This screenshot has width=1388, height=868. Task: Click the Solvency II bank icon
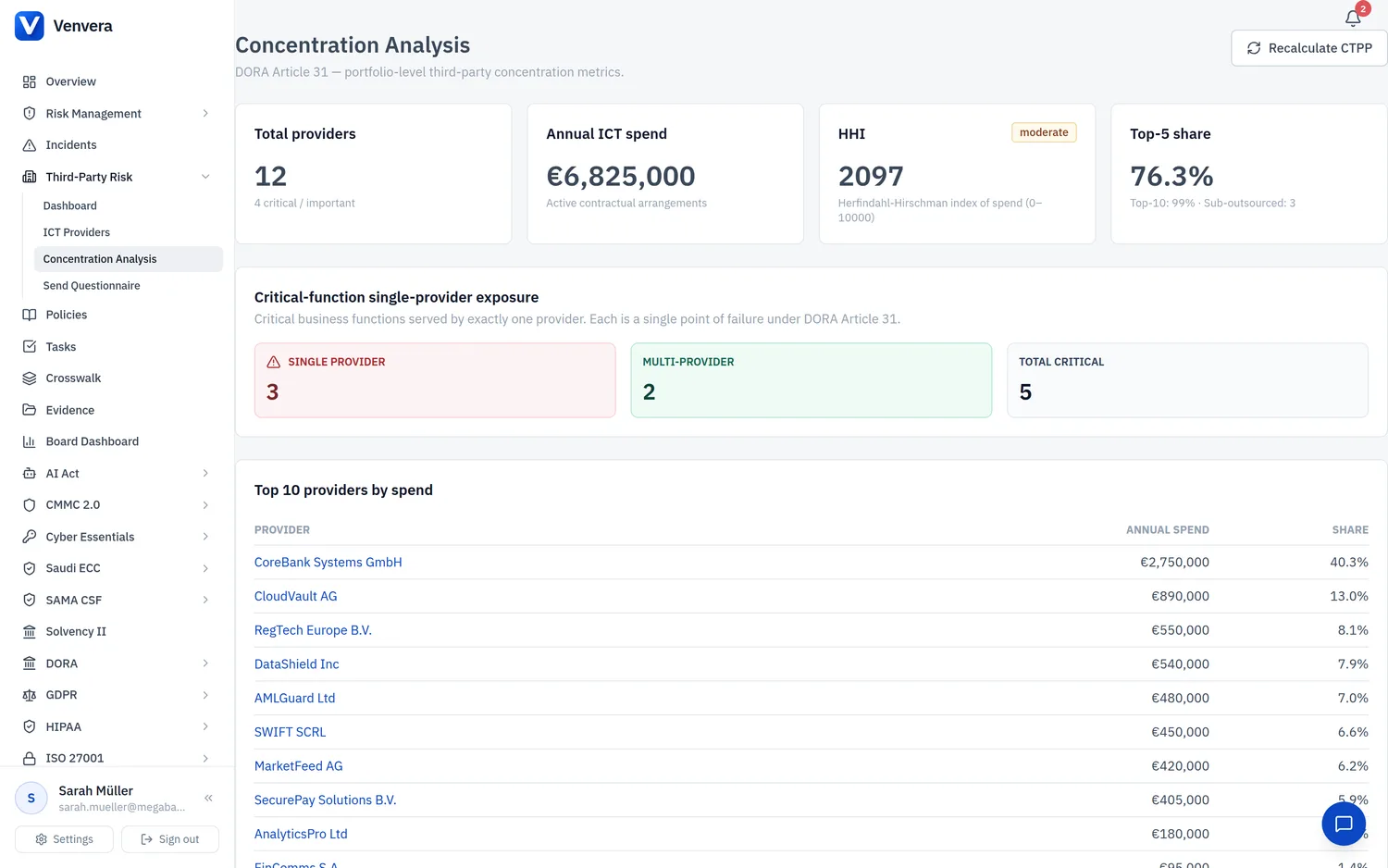point(30,632)
